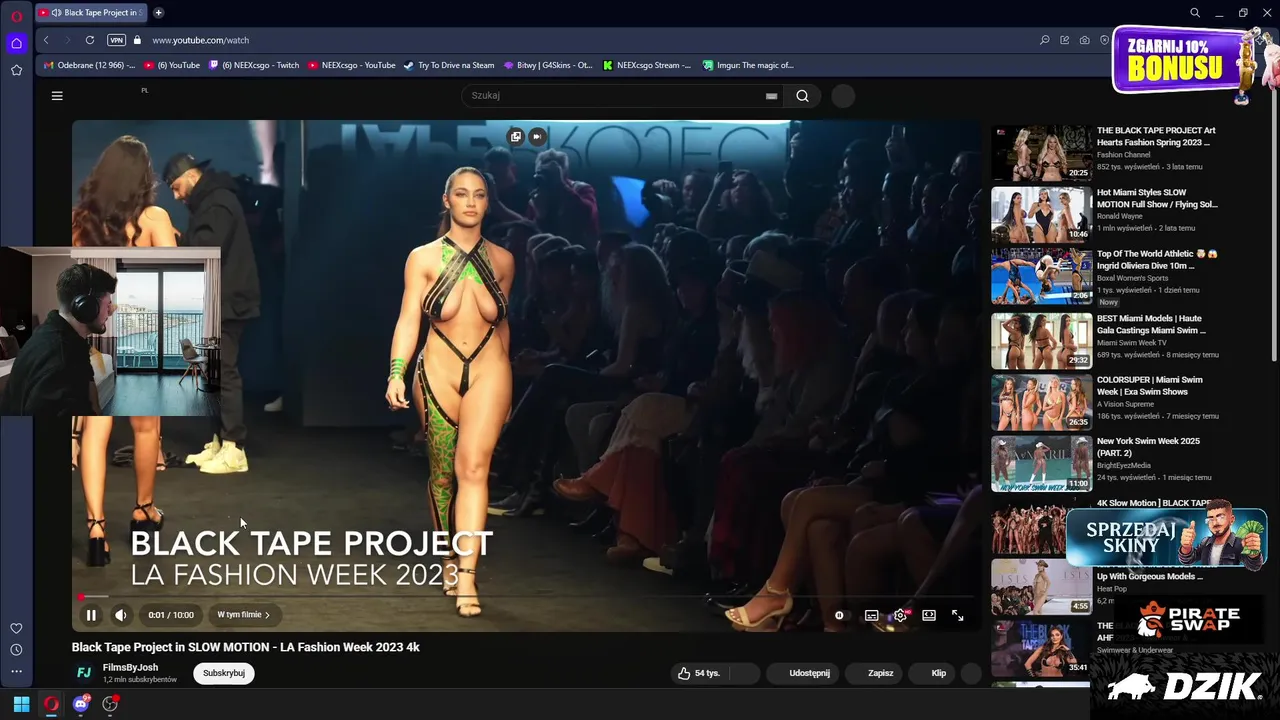Reload the page with refresh icon
1280x720 pixels.
click(x=89, y=40)
